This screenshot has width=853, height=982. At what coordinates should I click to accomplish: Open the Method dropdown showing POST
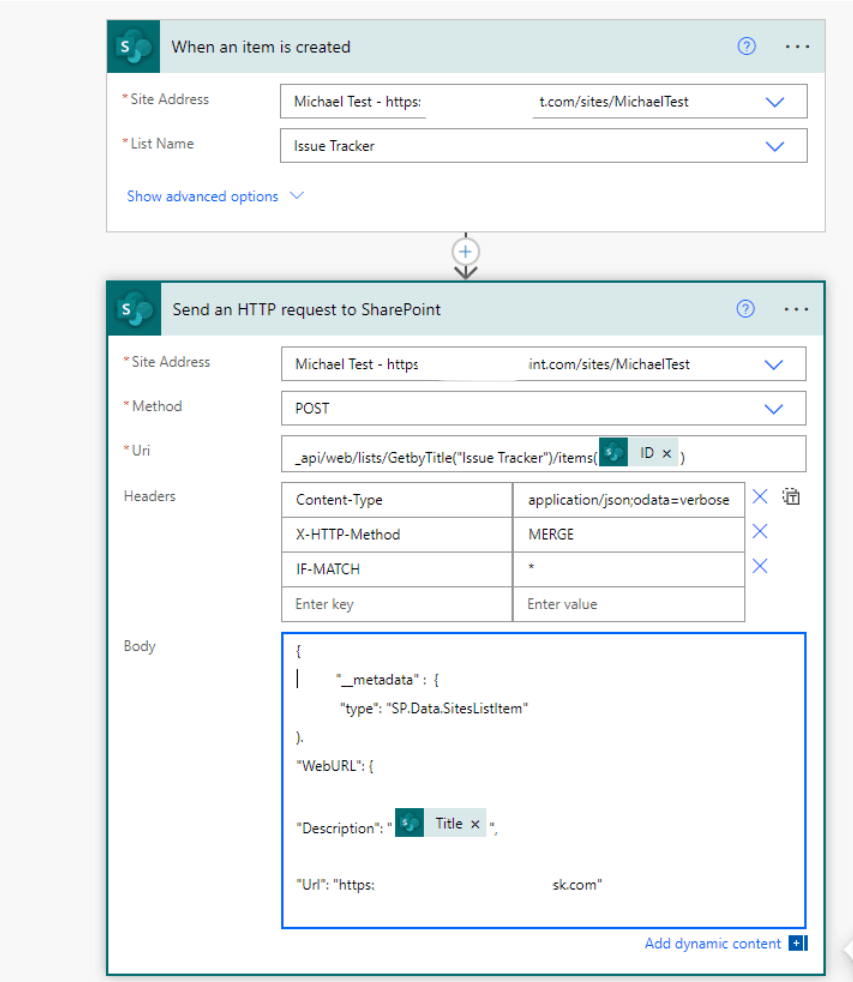pyautogui.click(x=773, y=409)
